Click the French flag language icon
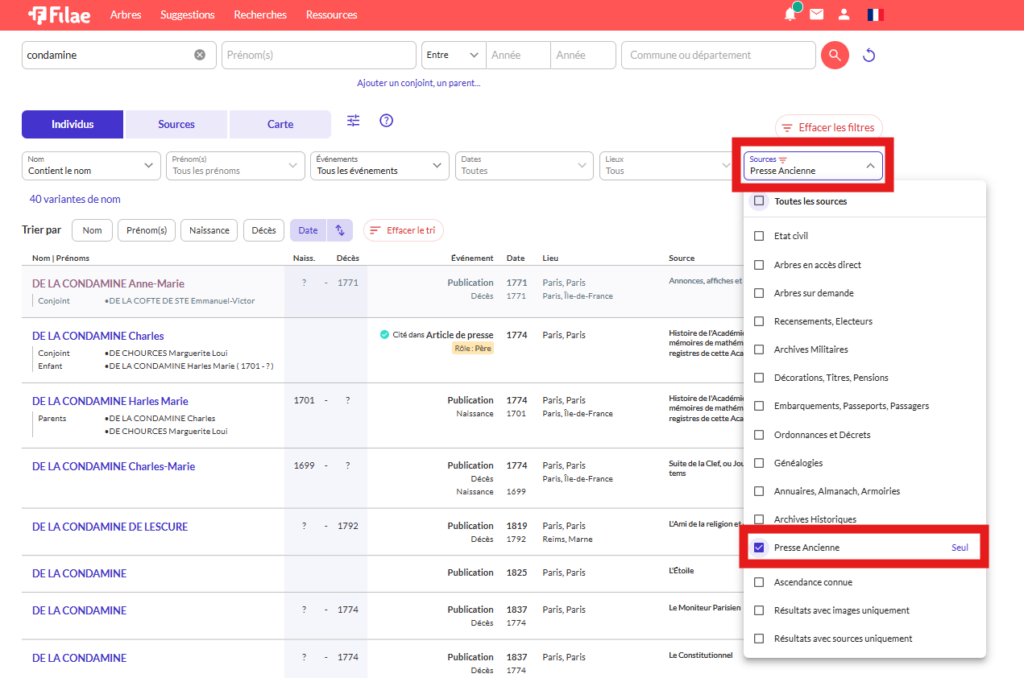This screenshot has width=1024, height=678. (x=875, y=15)
